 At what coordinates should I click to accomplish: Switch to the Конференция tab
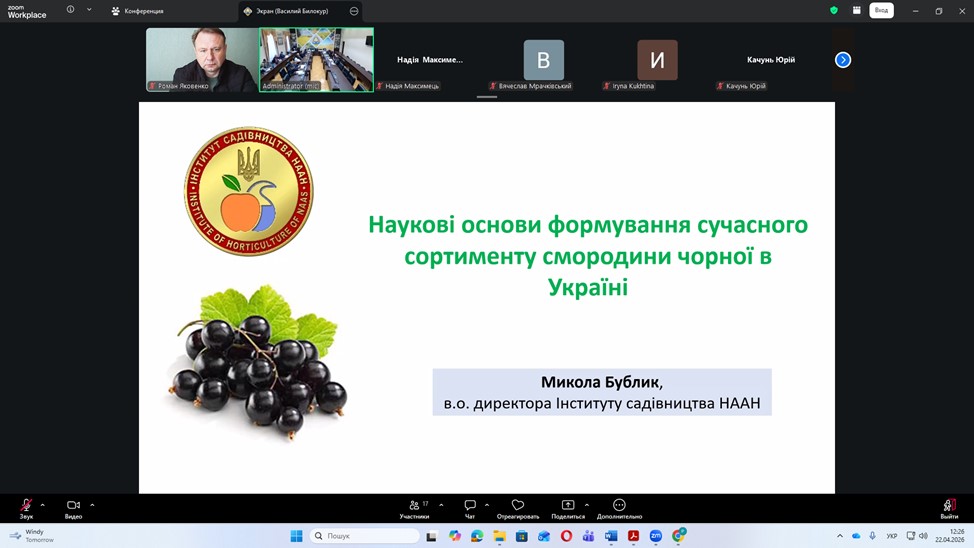tap(138, 11)
